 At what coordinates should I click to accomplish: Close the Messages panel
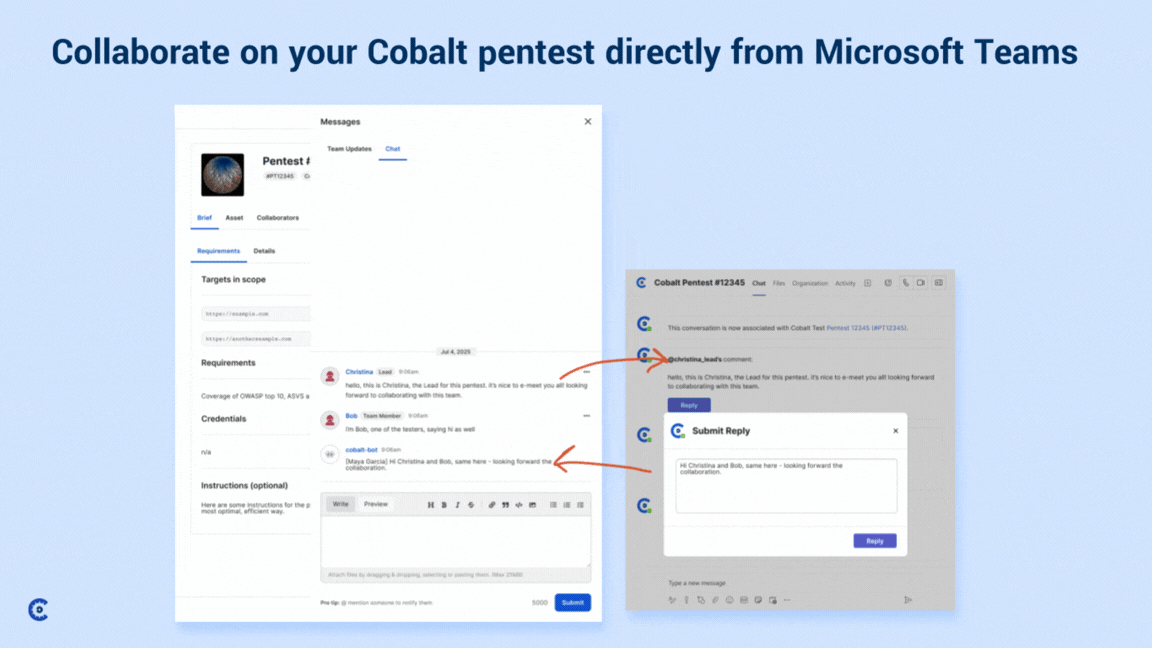(x=588, y=121)
